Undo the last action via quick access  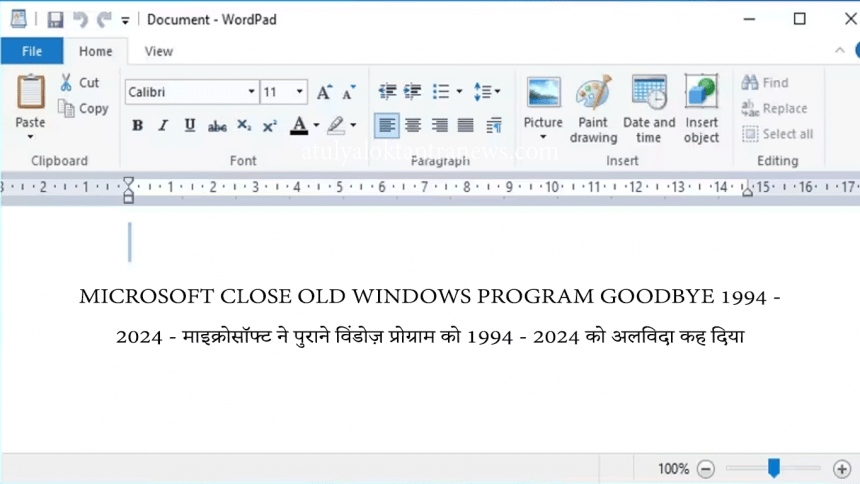coord(81,20)
